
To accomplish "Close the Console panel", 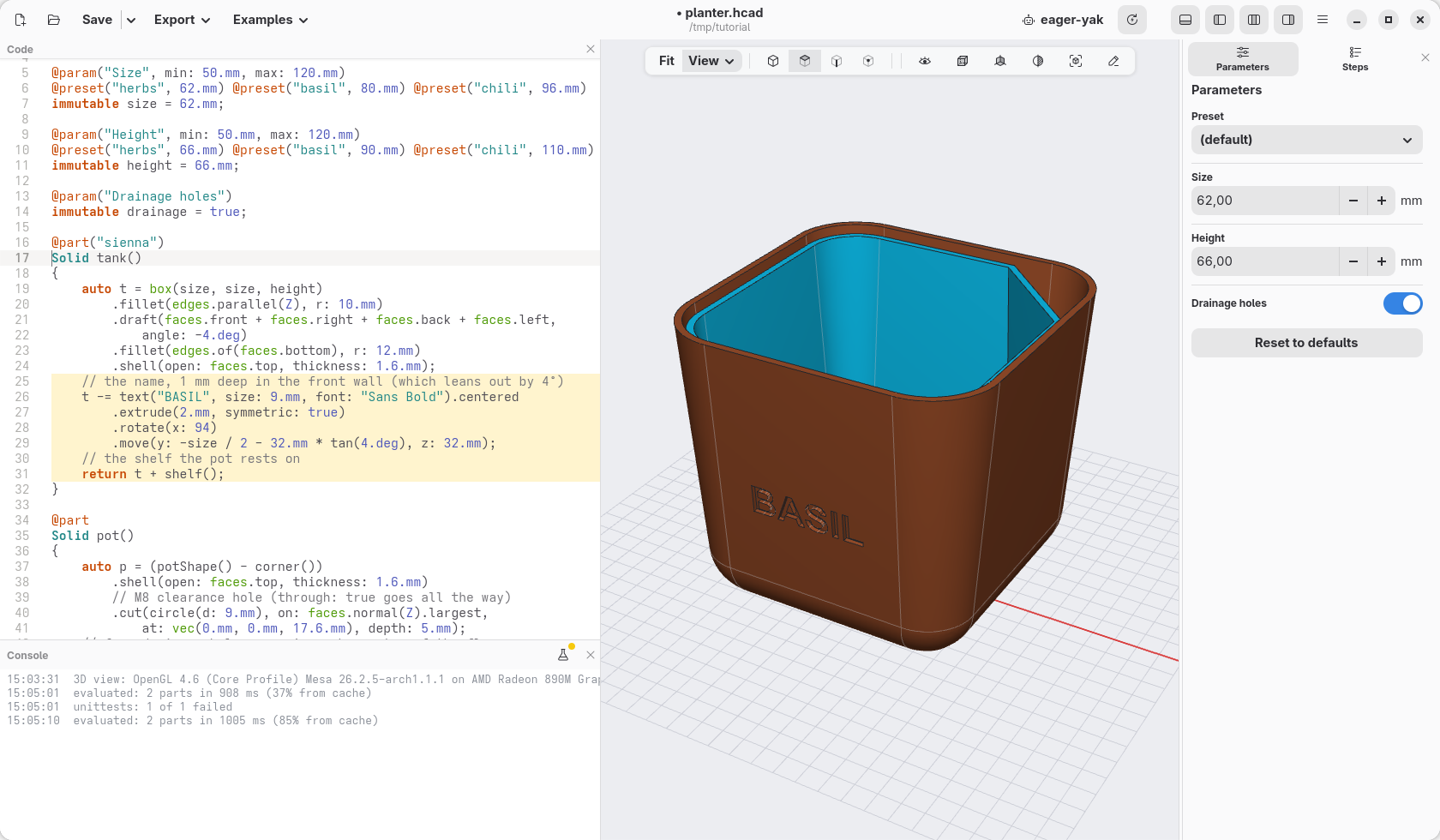I will [x=591, y=655].
